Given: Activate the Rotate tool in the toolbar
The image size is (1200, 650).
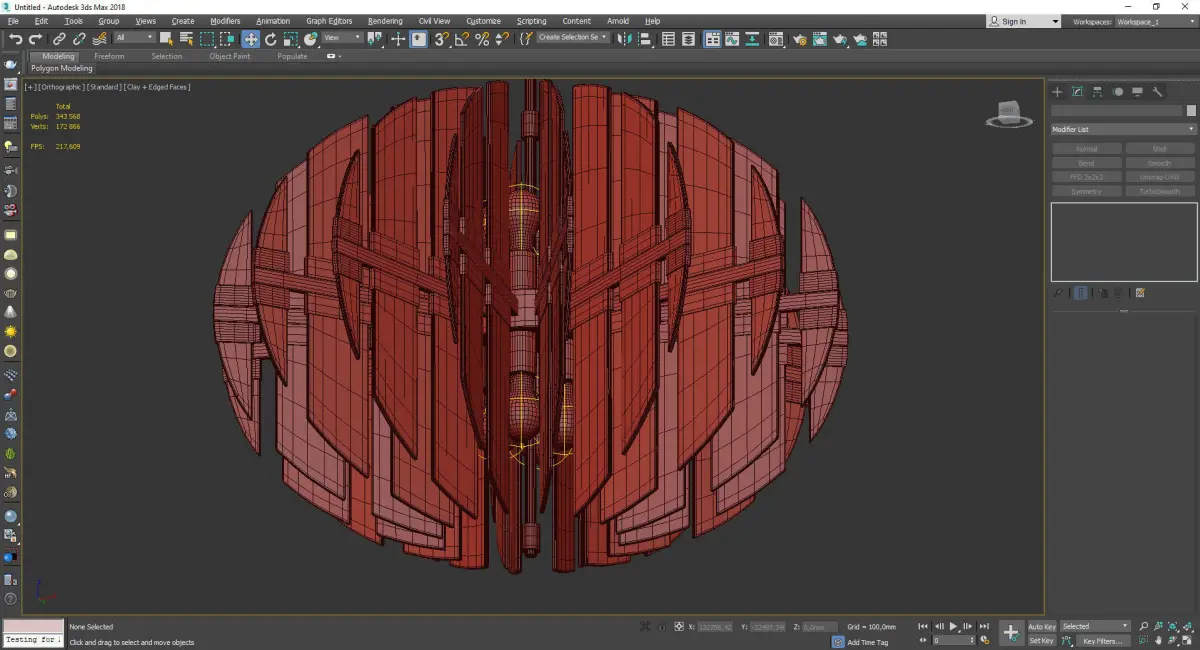Looking at the screenshot, I should [x=270, y=39].
